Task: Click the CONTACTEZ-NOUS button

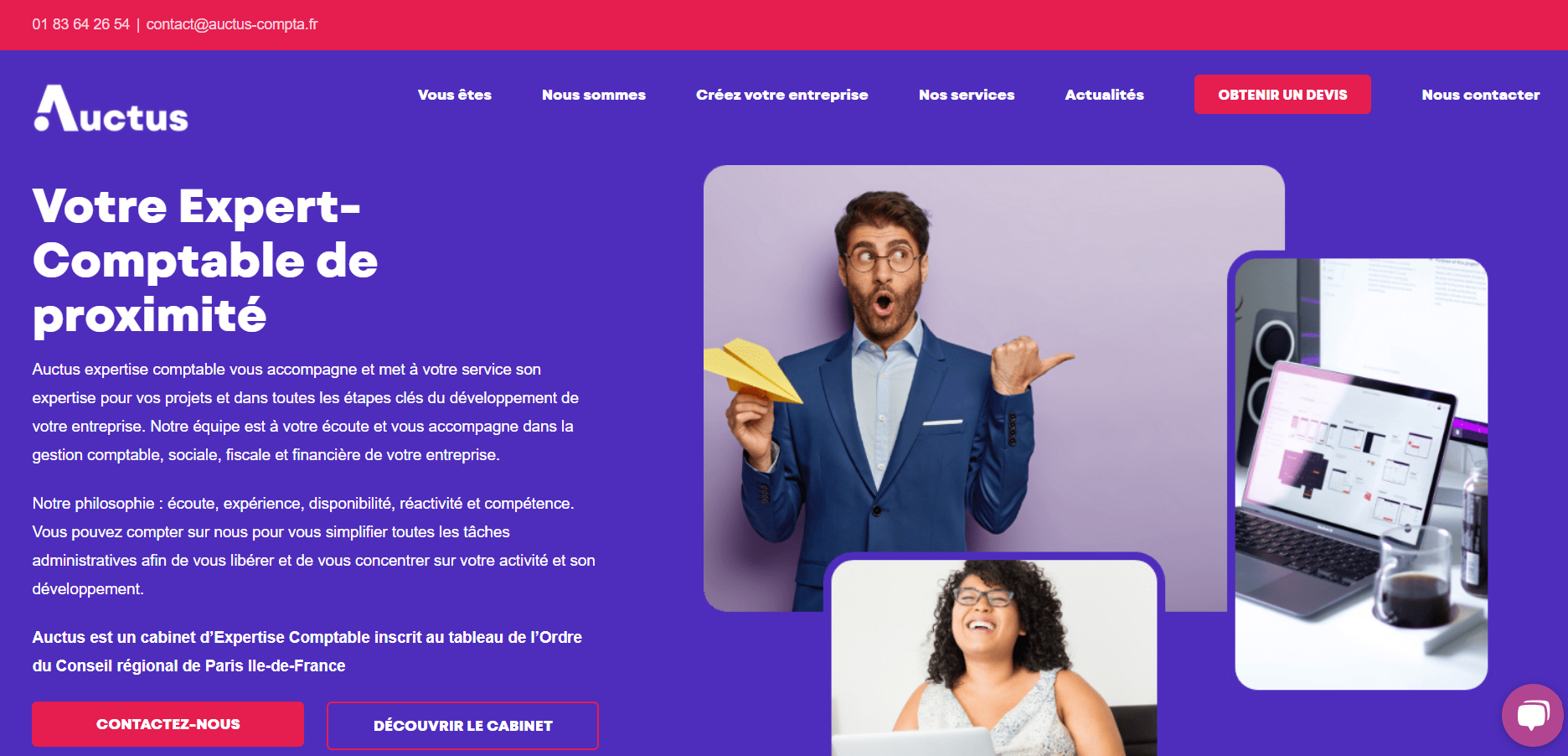Action: tap(168, 724)
